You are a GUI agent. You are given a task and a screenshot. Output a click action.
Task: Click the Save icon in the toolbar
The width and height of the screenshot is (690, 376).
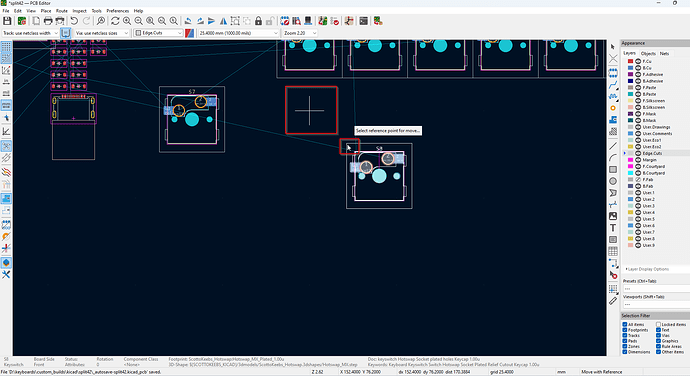point(7,21)
